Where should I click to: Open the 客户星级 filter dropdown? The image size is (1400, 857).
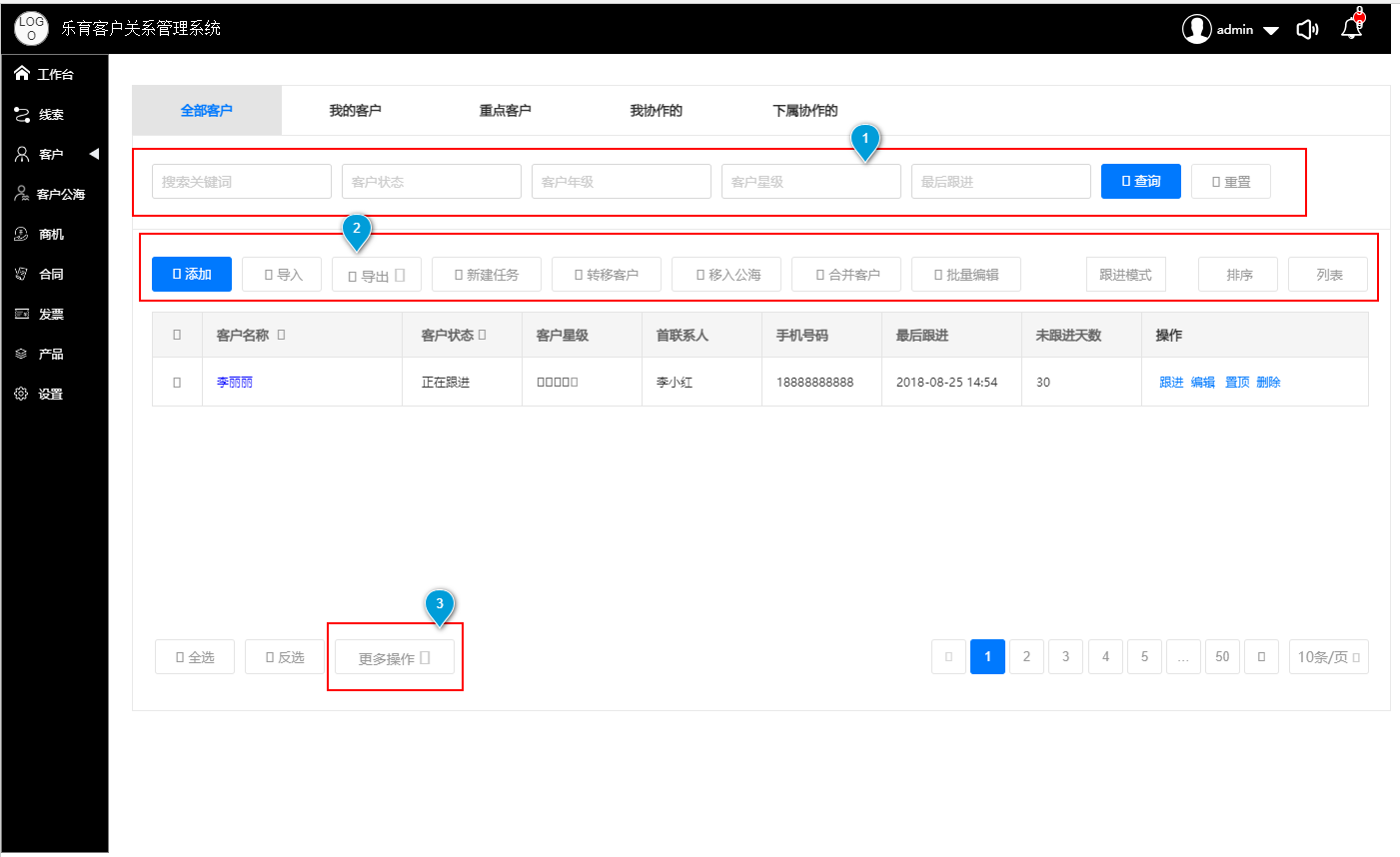click(x=811, y=182)
